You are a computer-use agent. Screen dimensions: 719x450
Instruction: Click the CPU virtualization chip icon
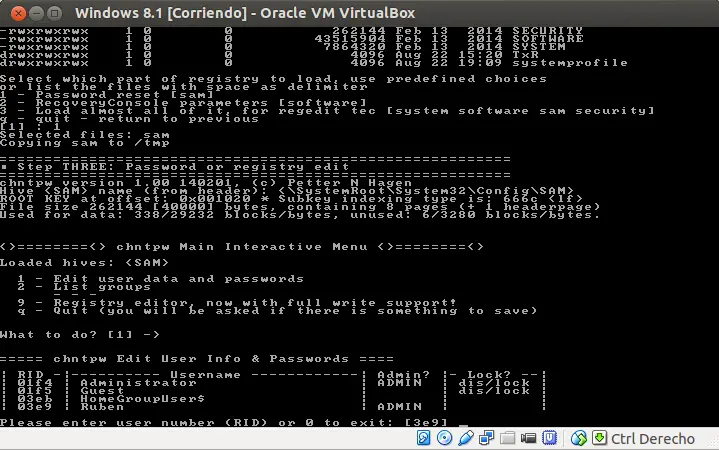click(x=549, y=438)
